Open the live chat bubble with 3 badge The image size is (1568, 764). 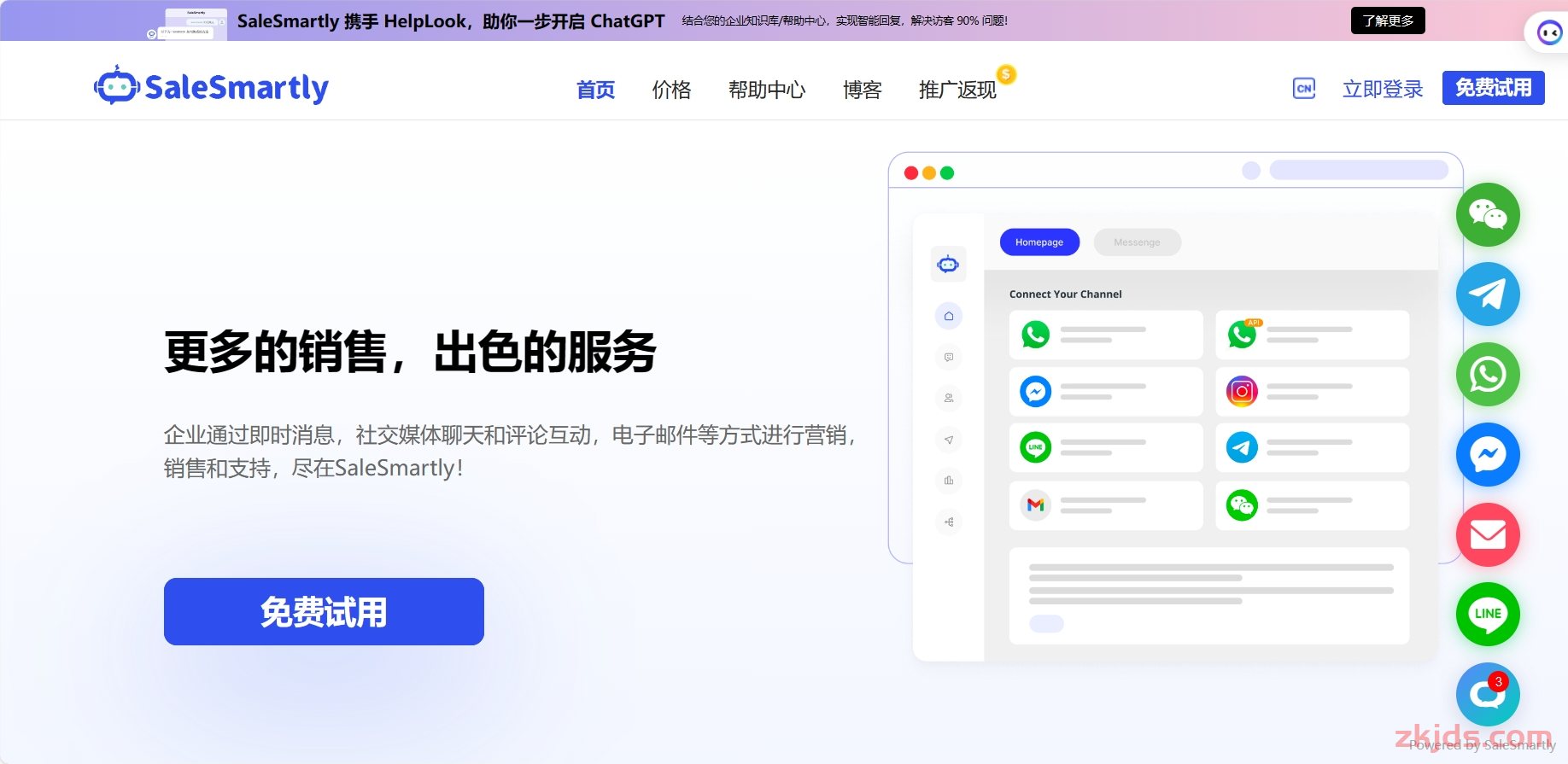[x=1488, y=694]
